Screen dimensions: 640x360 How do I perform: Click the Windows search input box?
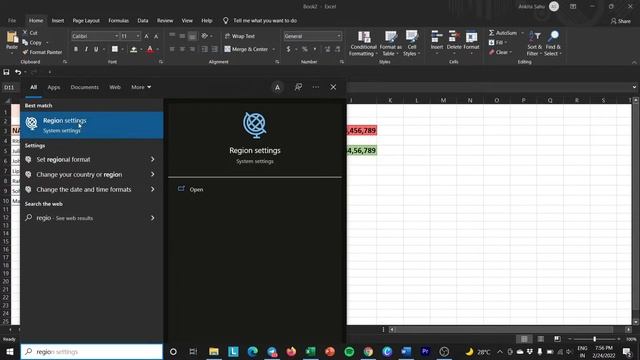(92, 351)
